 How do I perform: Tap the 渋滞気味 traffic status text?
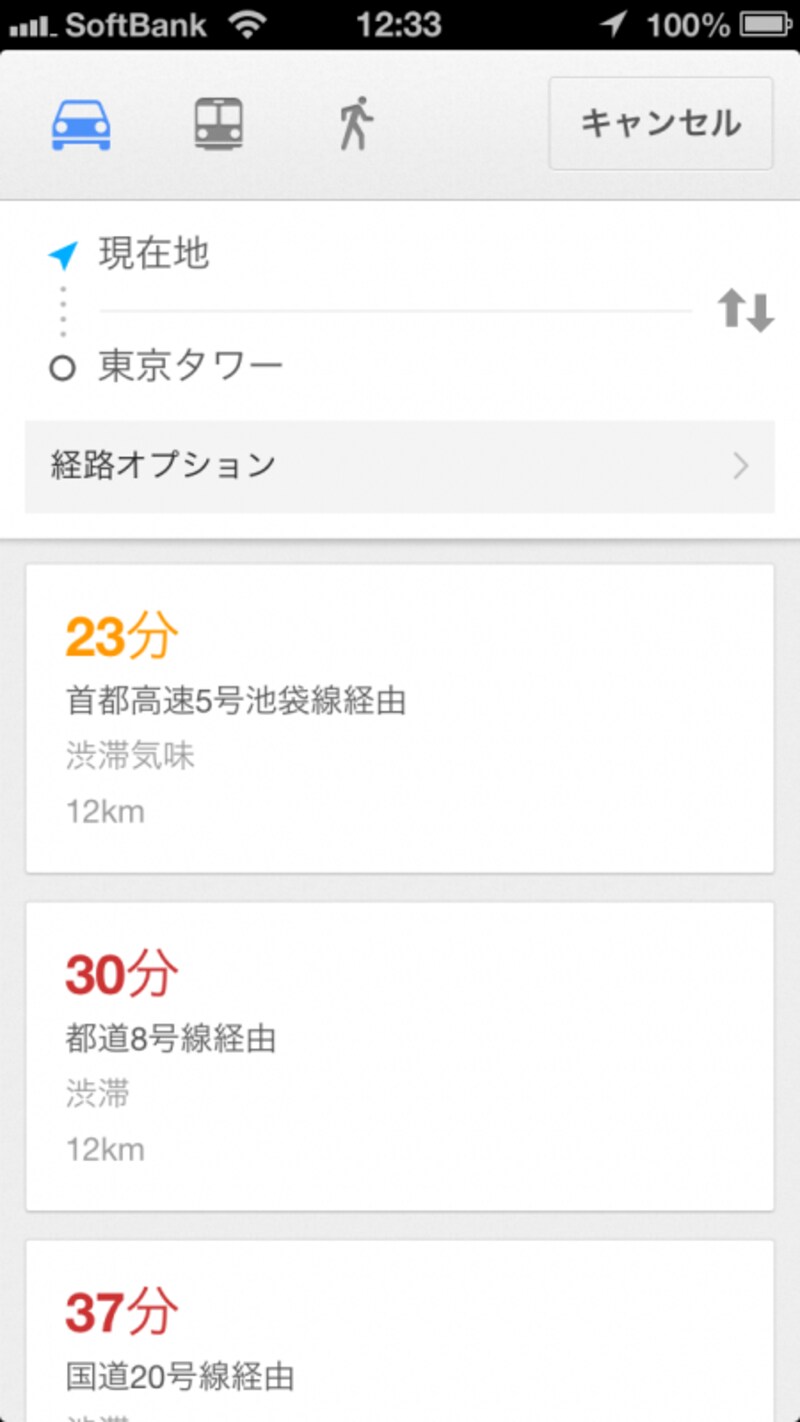coord(130,757)
